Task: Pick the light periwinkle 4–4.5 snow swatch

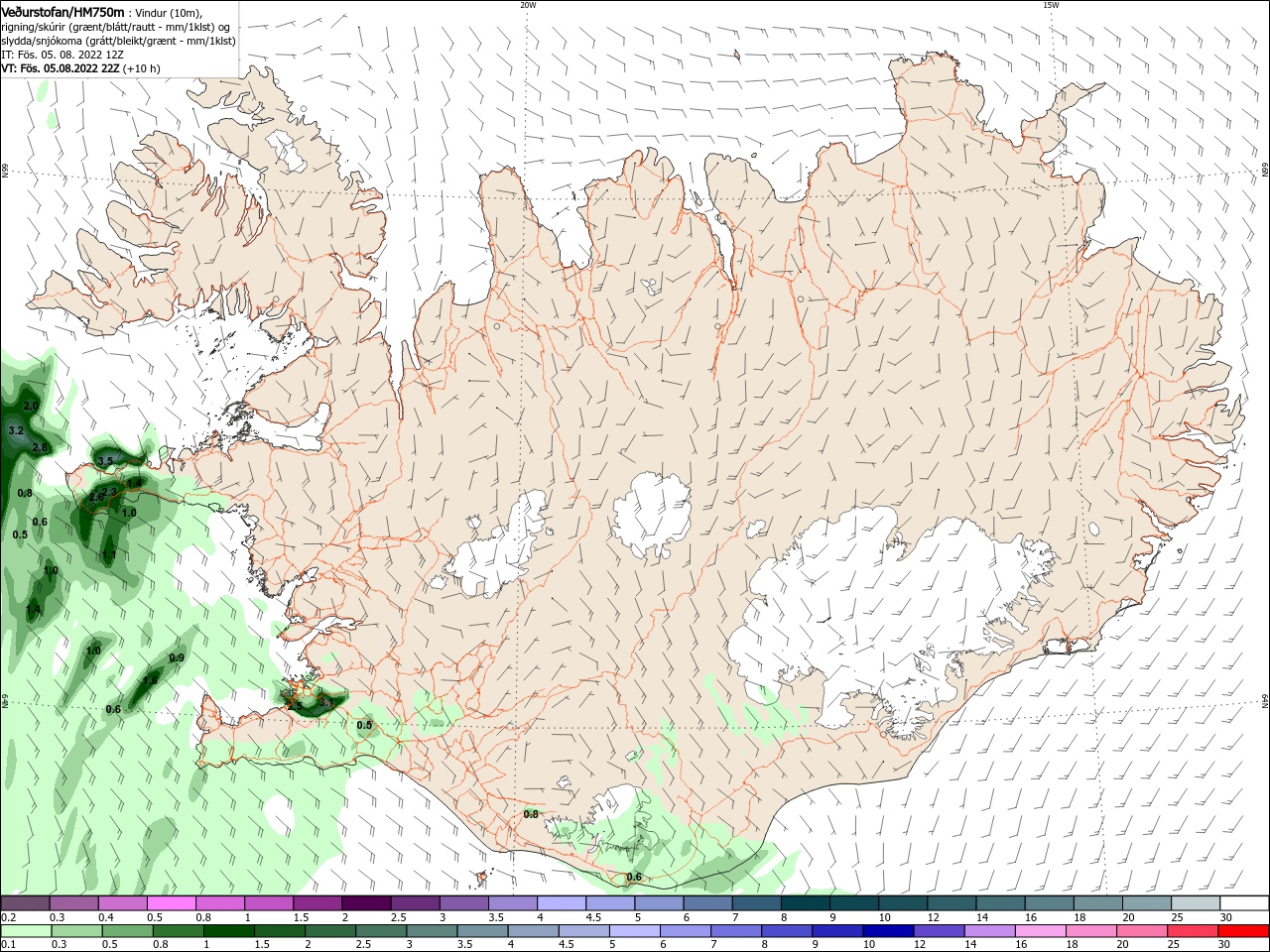Action: [562, 903]
